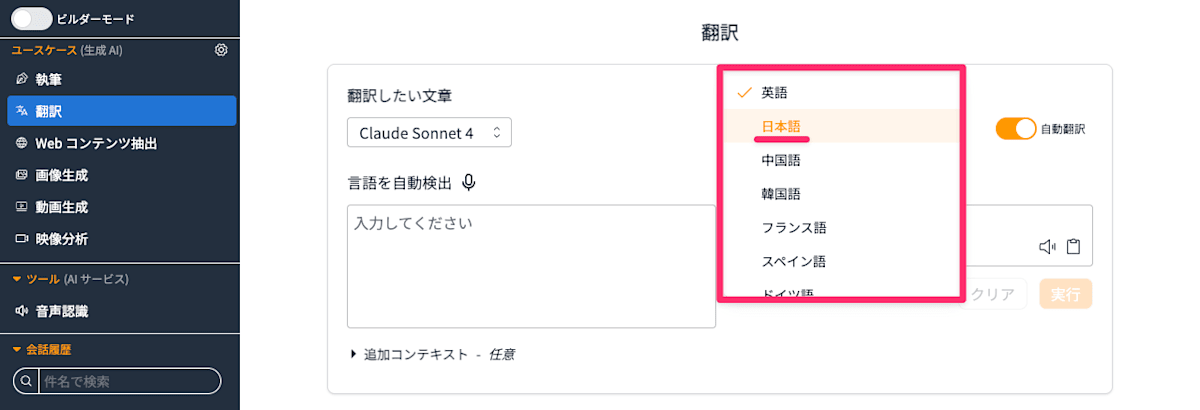1200x410 pixels.
Task: Toggle ビルダーモード switch
Action: click(31, 18)
